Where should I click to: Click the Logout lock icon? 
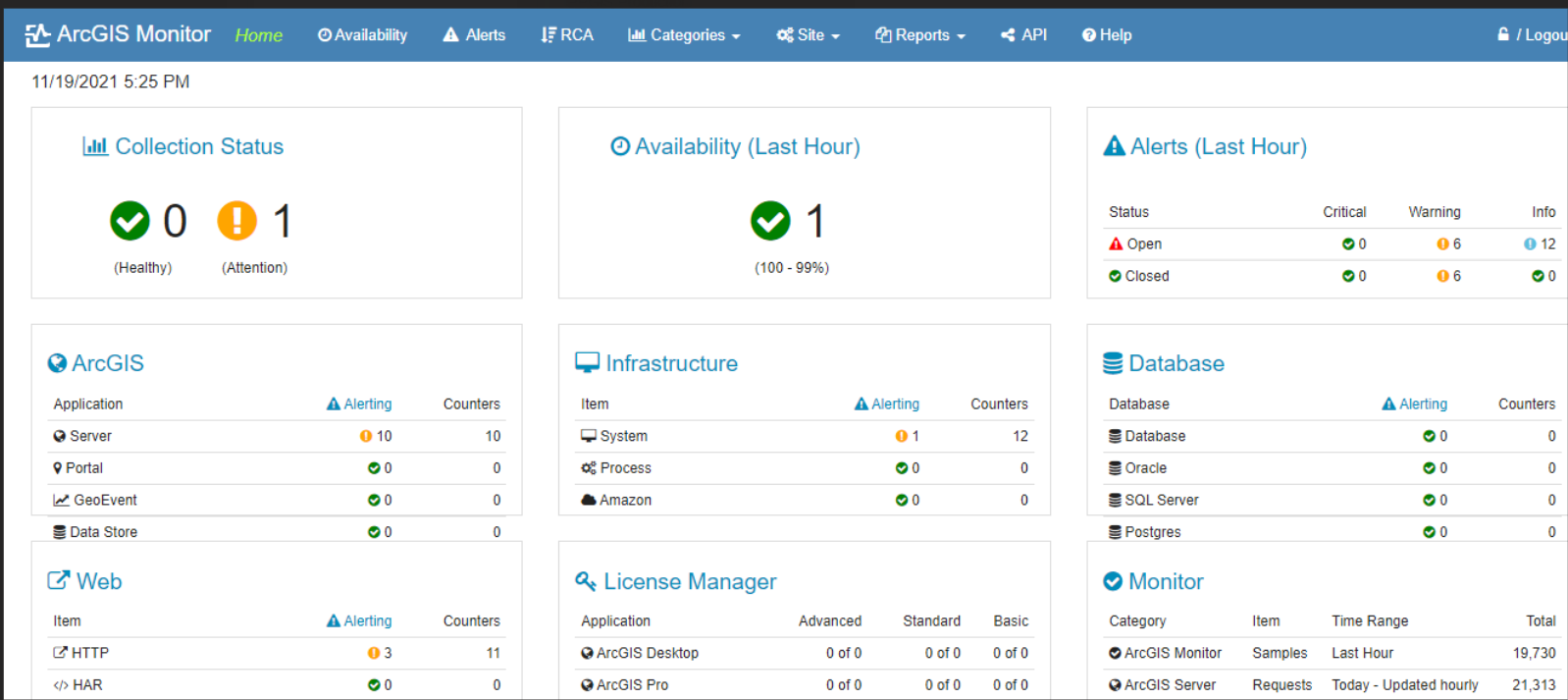pyautogui.click(x=1503, y=34)
